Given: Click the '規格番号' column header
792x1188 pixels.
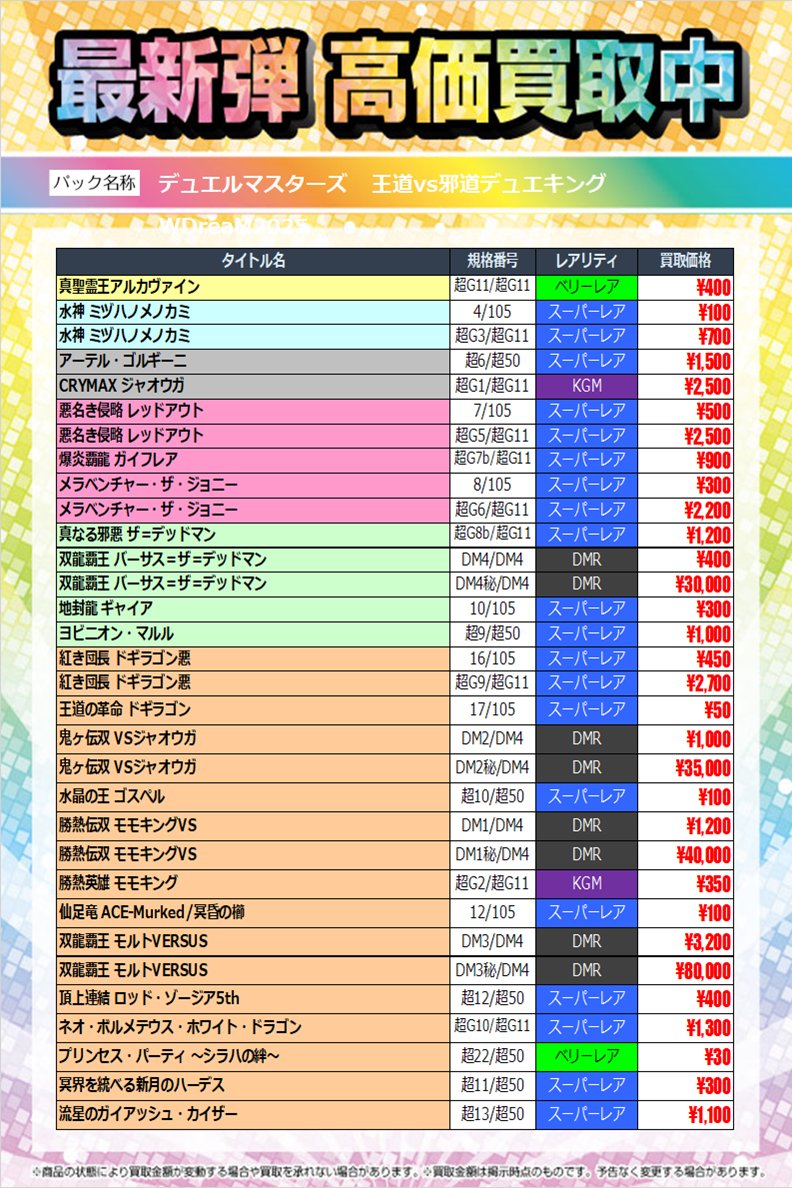Looking at the screenshot, I should [x=493, y=261].
